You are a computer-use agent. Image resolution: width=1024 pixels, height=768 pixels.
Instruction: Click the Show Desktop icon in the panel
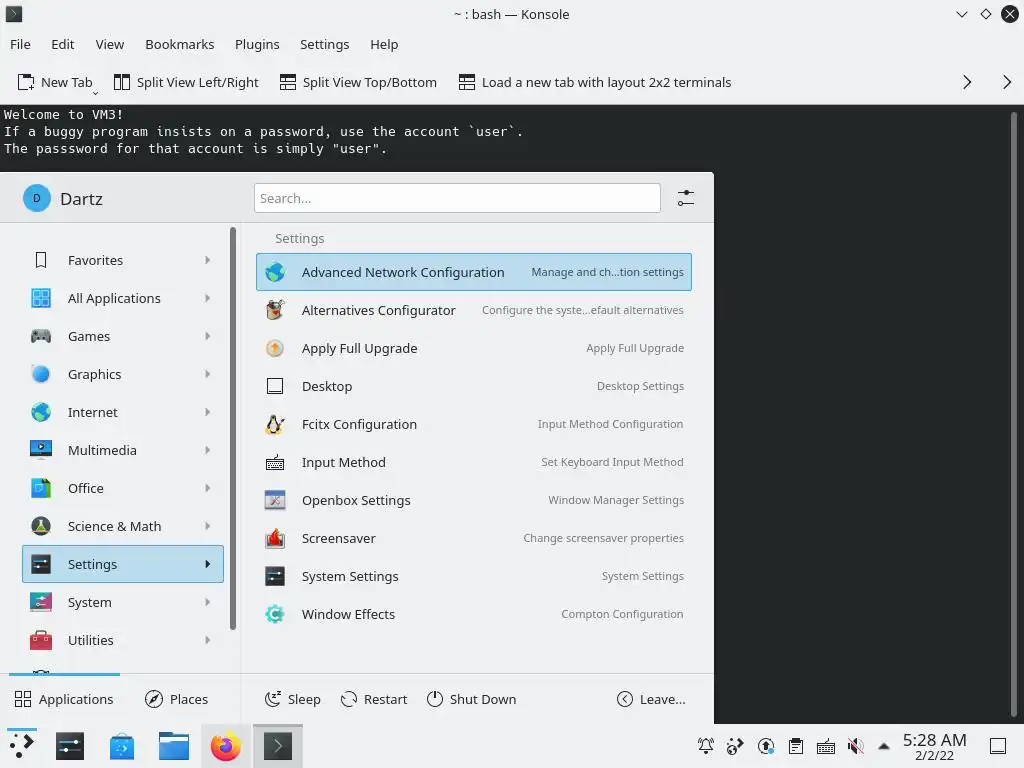998,746
